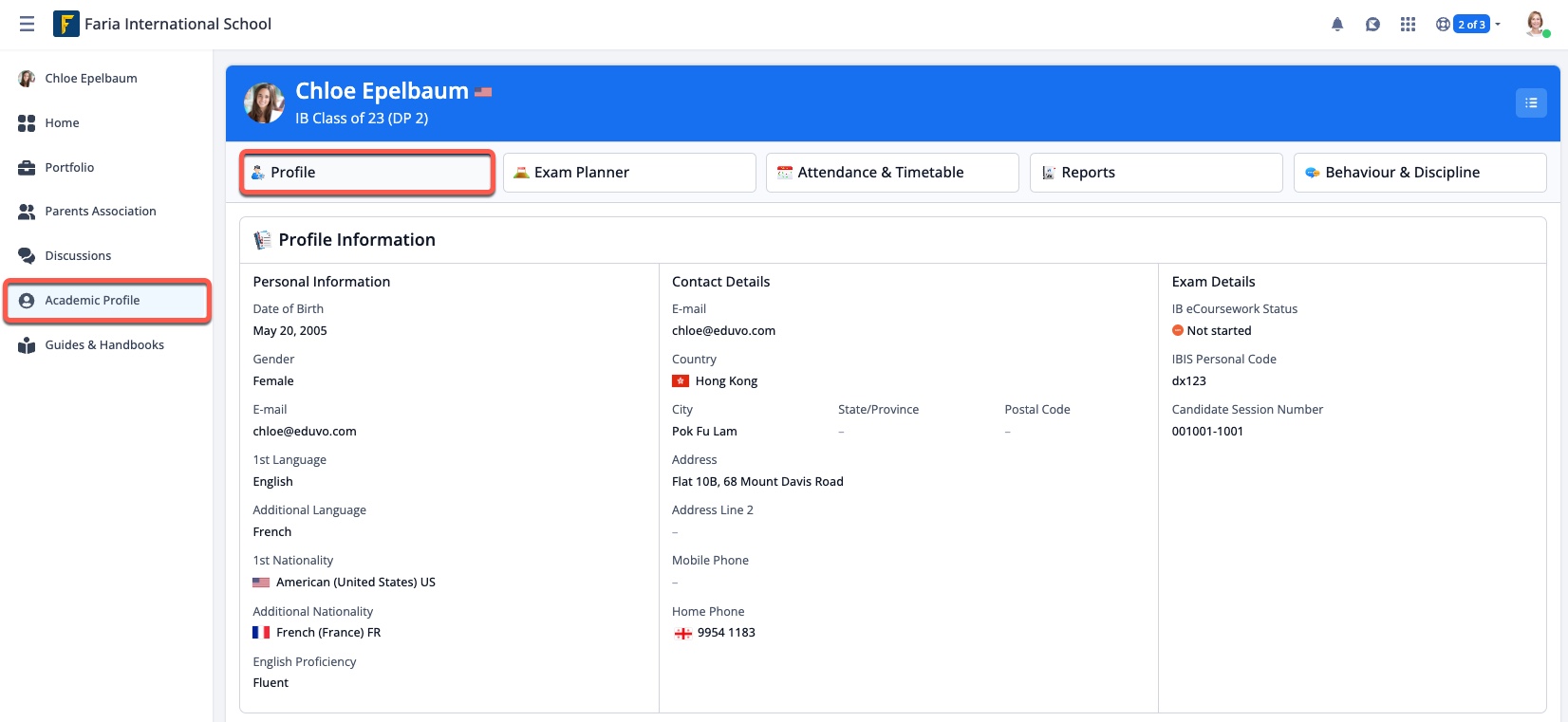1568x722 pixels.
Task: Go to Home in the sidebar
Action: click(x=62, y=123)
